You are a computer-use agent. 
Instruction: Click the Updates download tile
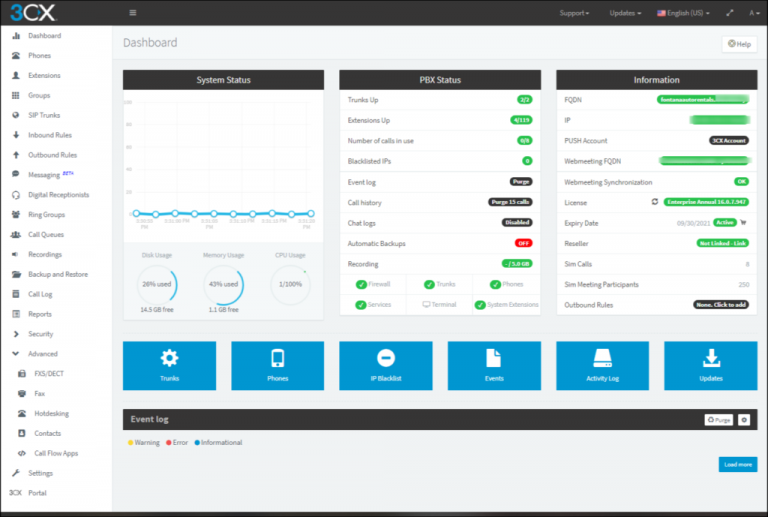click(710, 364)
